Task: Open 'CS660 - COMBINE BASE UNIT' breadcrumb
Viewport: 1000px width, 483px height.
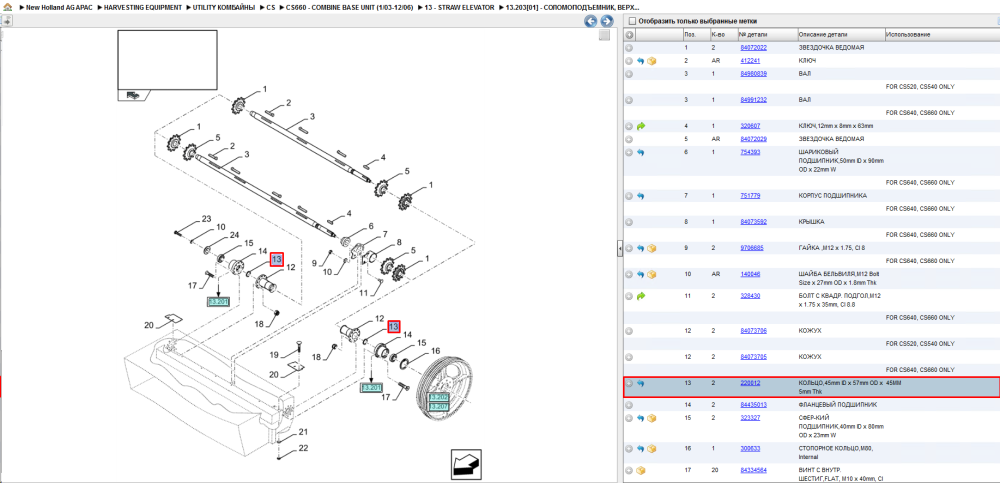Action: [349, 6]
